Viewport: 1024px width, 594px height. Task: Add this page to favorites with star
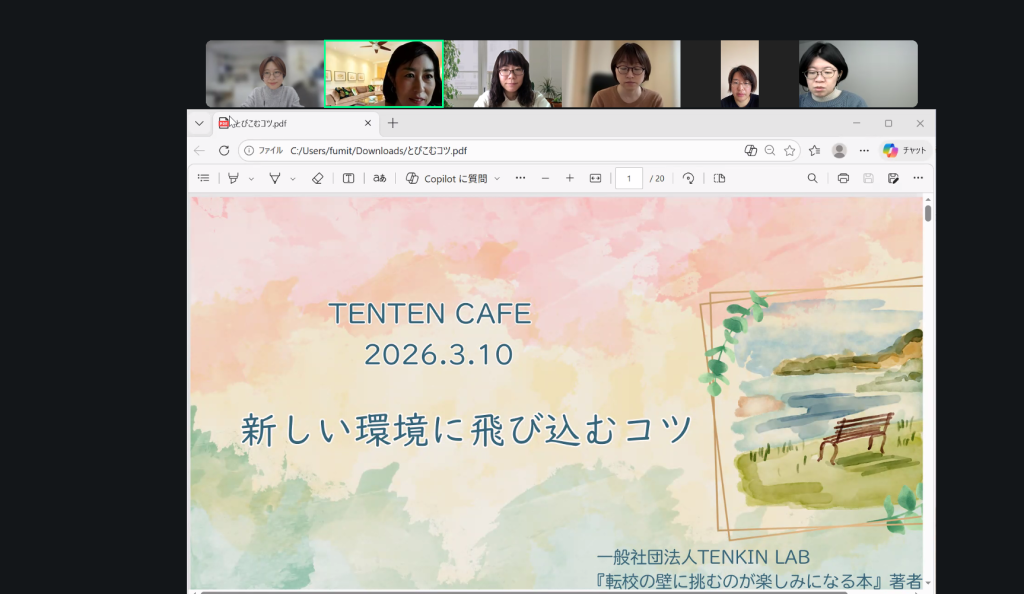click(x=790, y=150)
